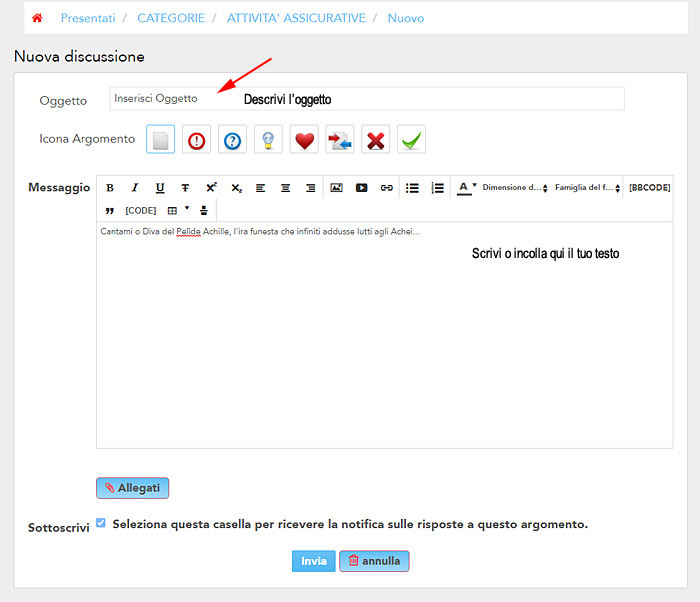Uncheck the reply notification subscription checkbox

pos(101,523)
